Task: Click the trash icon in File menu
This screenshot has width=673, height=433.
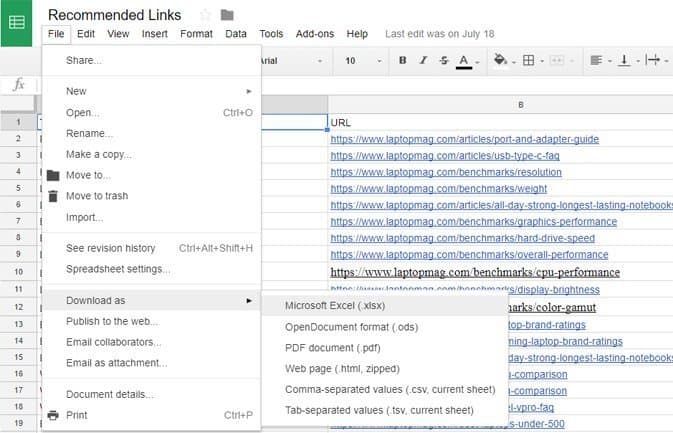Action: (53, 196)
